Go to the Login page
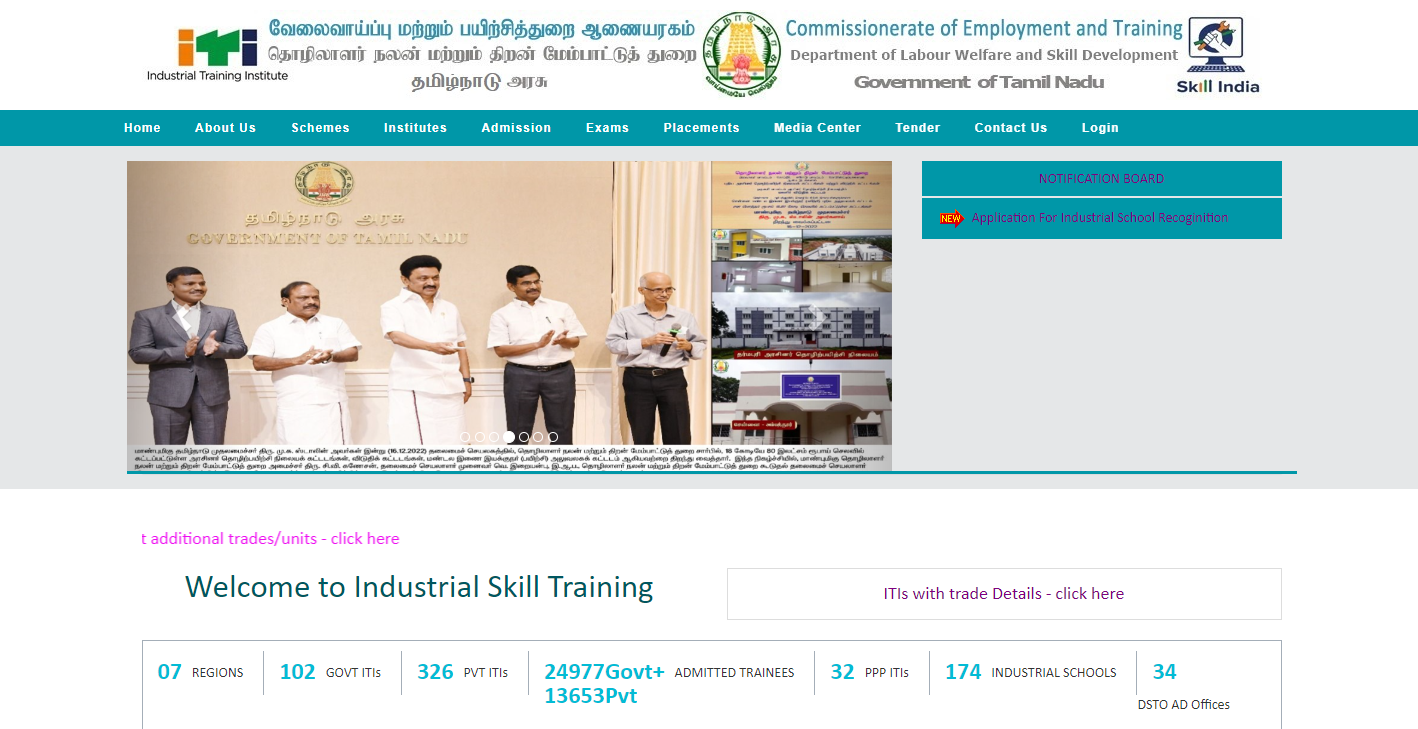 point(1100,128)
